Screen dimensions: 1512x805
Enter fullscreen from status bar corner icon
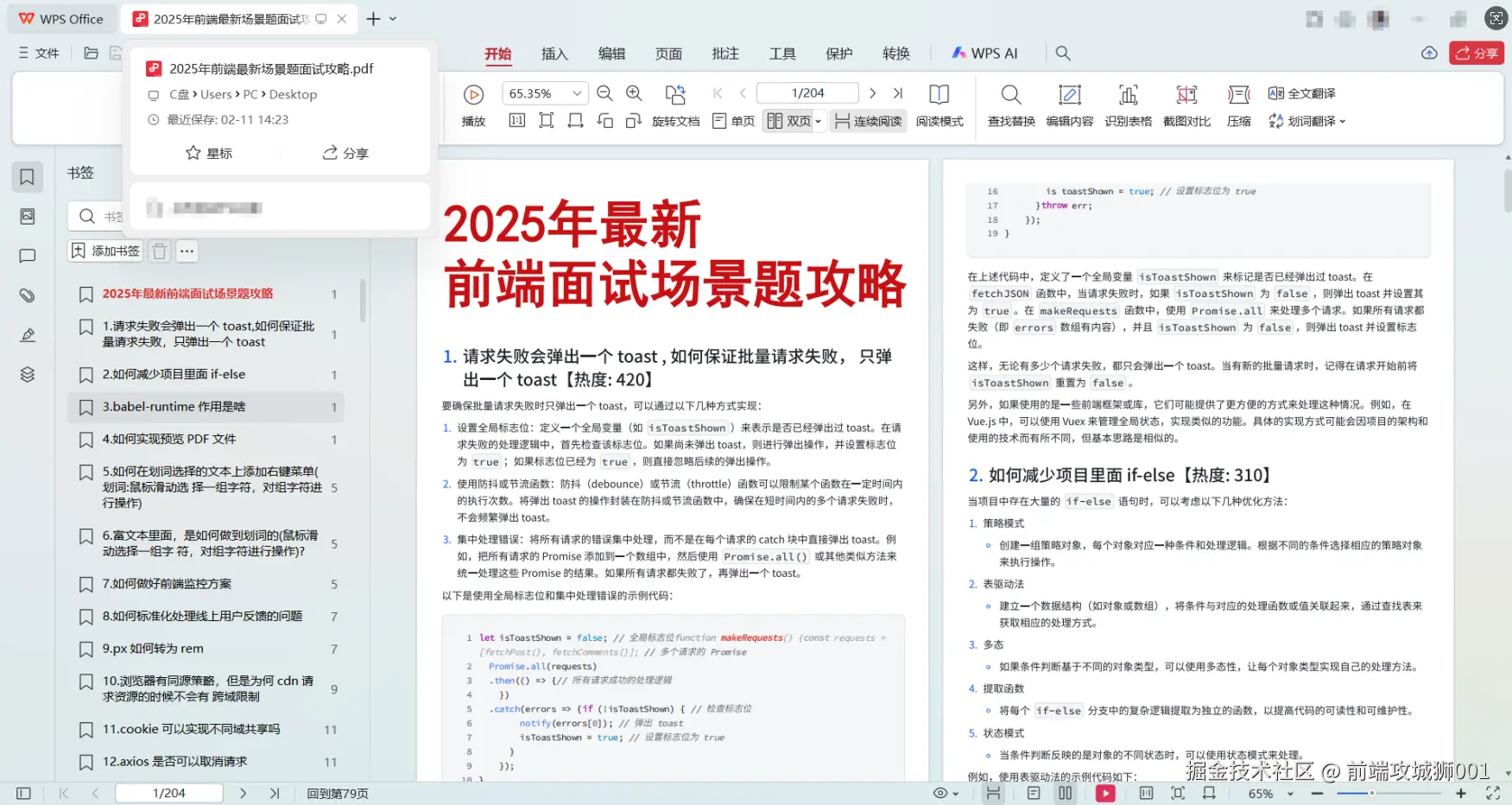point(1492,793)
